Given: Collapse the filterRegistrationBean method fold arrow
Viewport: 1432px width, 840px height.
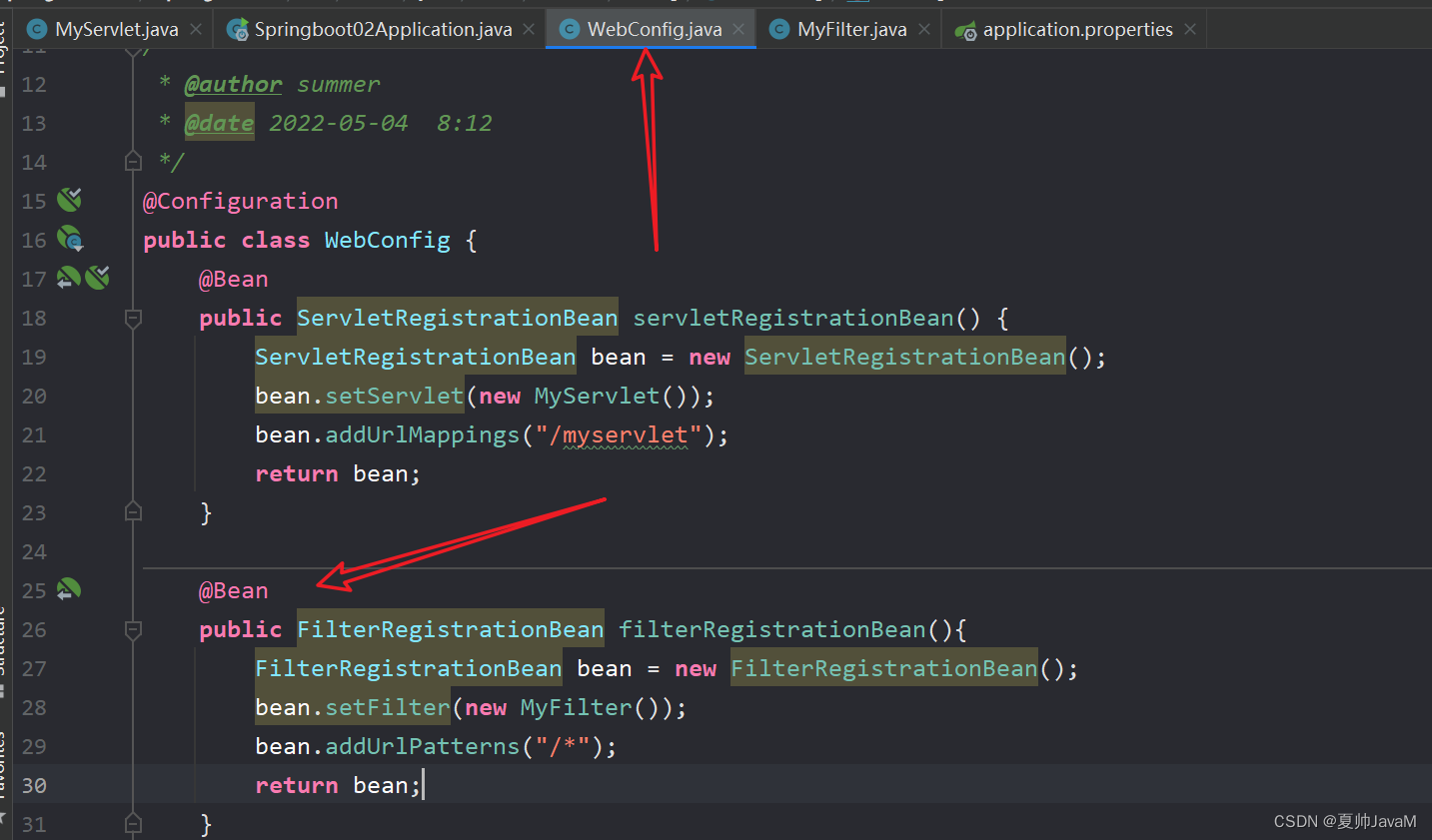Looking at the screenshot, I should pyautogui.click(x=133, y=629).
